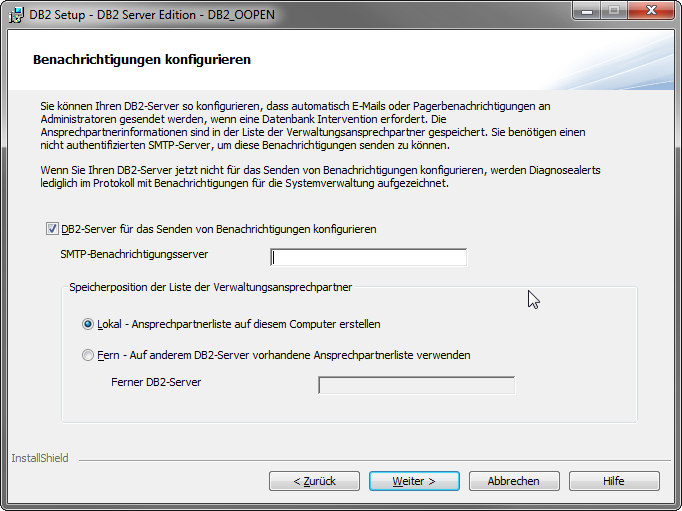Screen dimensions: 682x511
Task: Click the Ferner DB2-Server text field
Action: tap(417, 385)
